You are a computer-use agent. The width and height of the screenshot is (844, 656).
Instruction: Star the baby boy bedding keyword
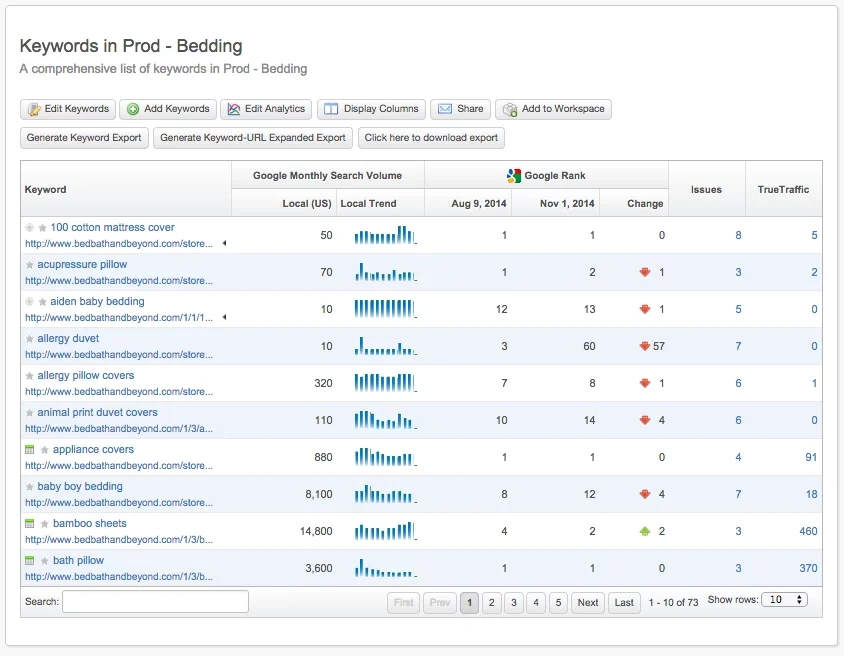tap(29, 486)
